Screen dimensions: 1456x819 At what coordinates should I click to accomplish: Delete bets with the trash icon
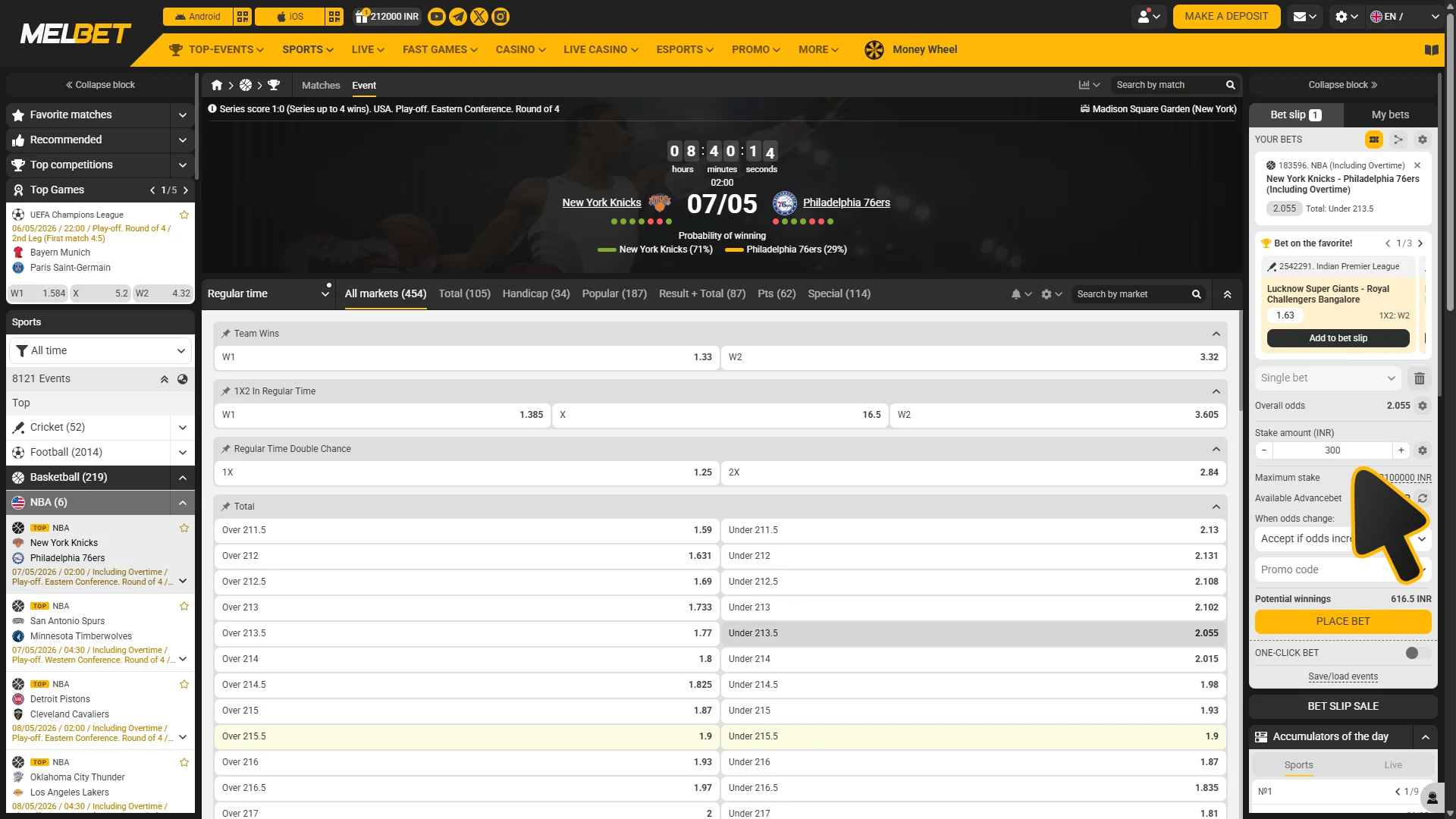point(1420,378)
